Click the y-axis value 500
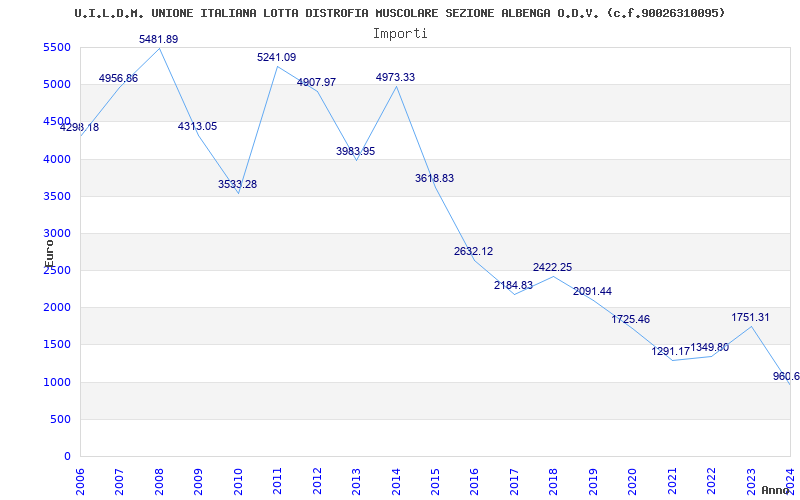 [60, 419]
